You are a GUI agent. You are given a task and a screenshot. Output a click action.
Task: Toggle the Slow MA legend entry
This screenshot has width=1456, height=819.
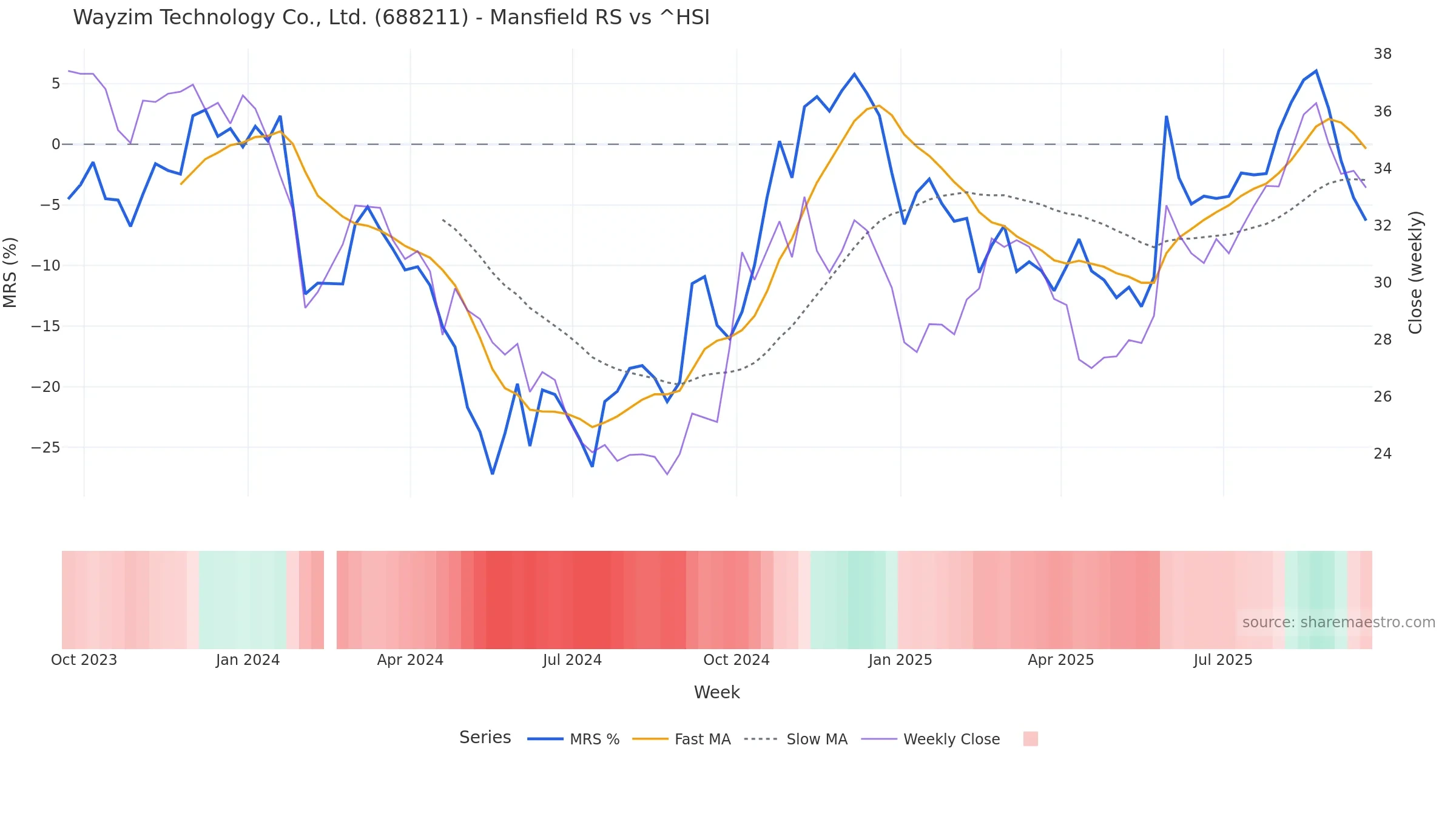click(795, 739)
